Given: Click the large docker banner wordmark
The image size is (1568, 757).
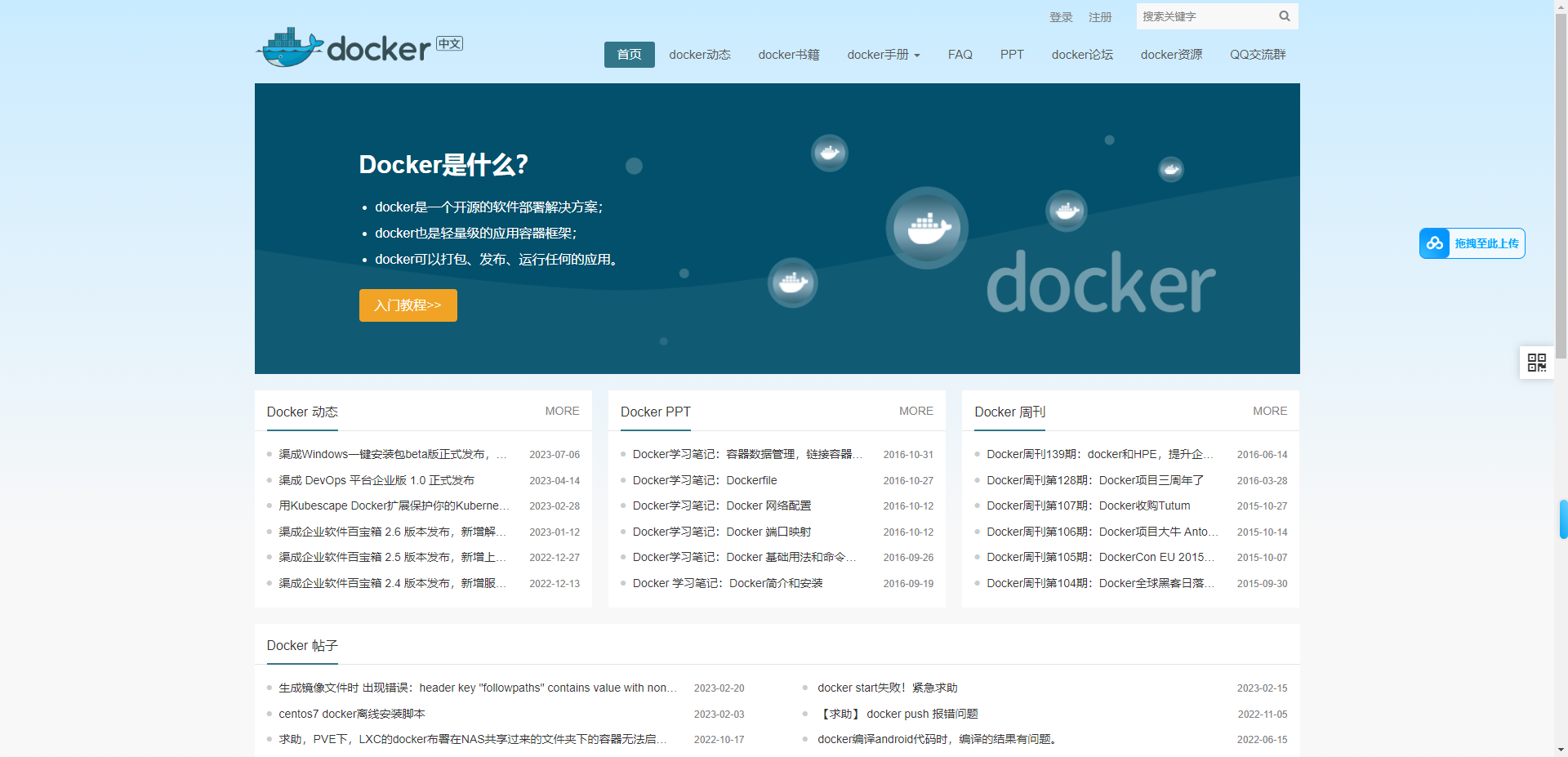Looking at the screenshot, I should pos(1101,283).
